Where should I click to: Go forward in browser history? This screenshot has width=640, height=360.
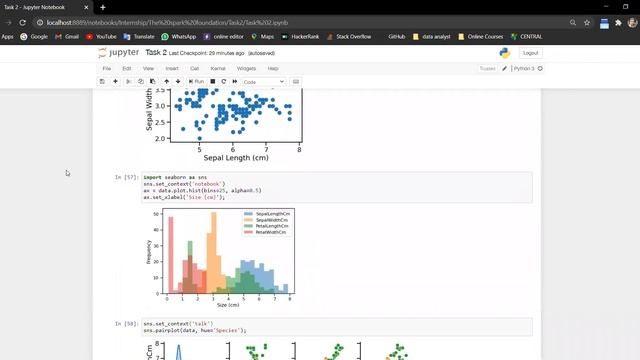point(8,23)
